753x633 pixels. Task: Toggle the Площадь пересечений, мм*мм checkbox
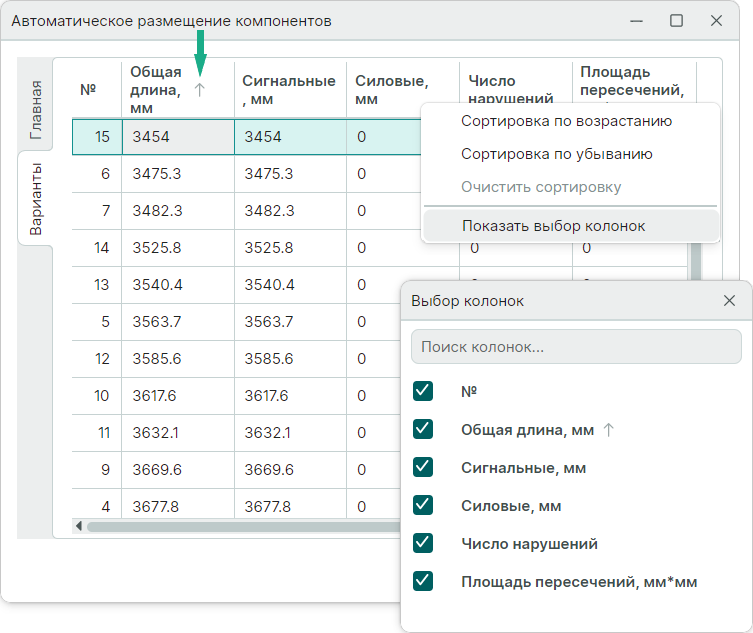[x=423, y=581]
